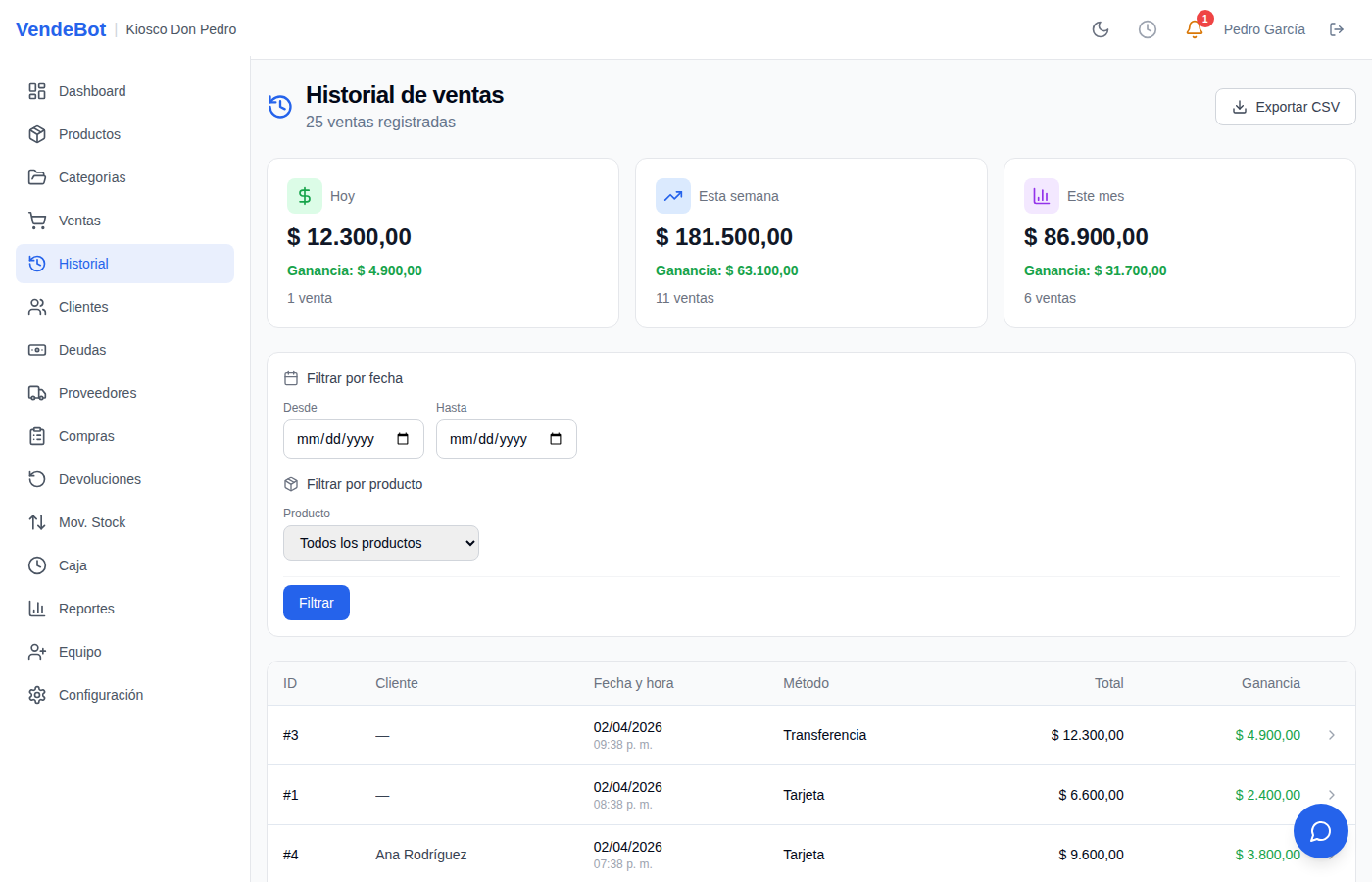Click the Hoy dollar sign icon
Image resolution: width=1372 pixels, height=882 pixels.
pos(305,196)
